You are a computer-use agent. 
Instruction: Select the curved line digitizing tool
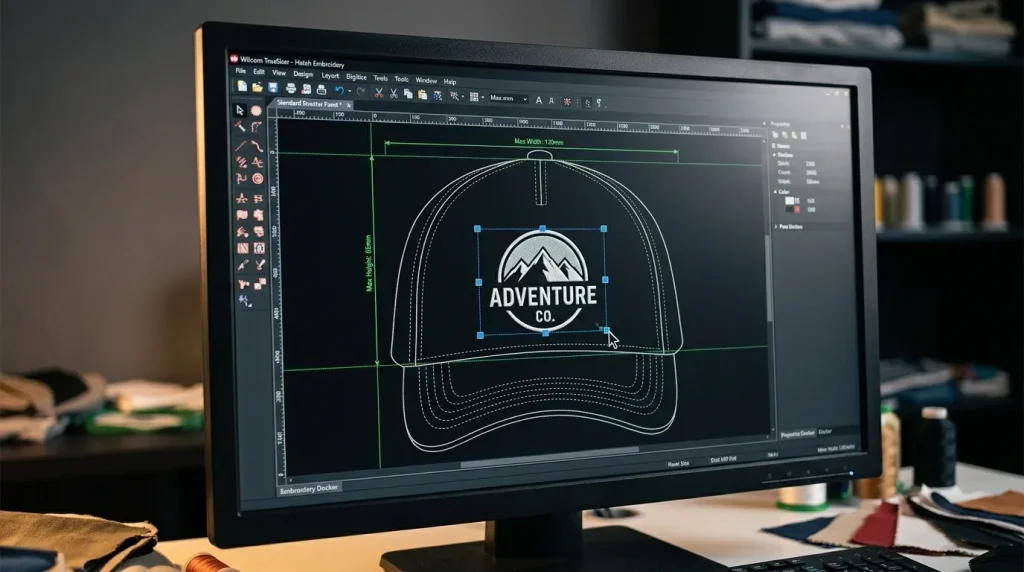(257, 146)
